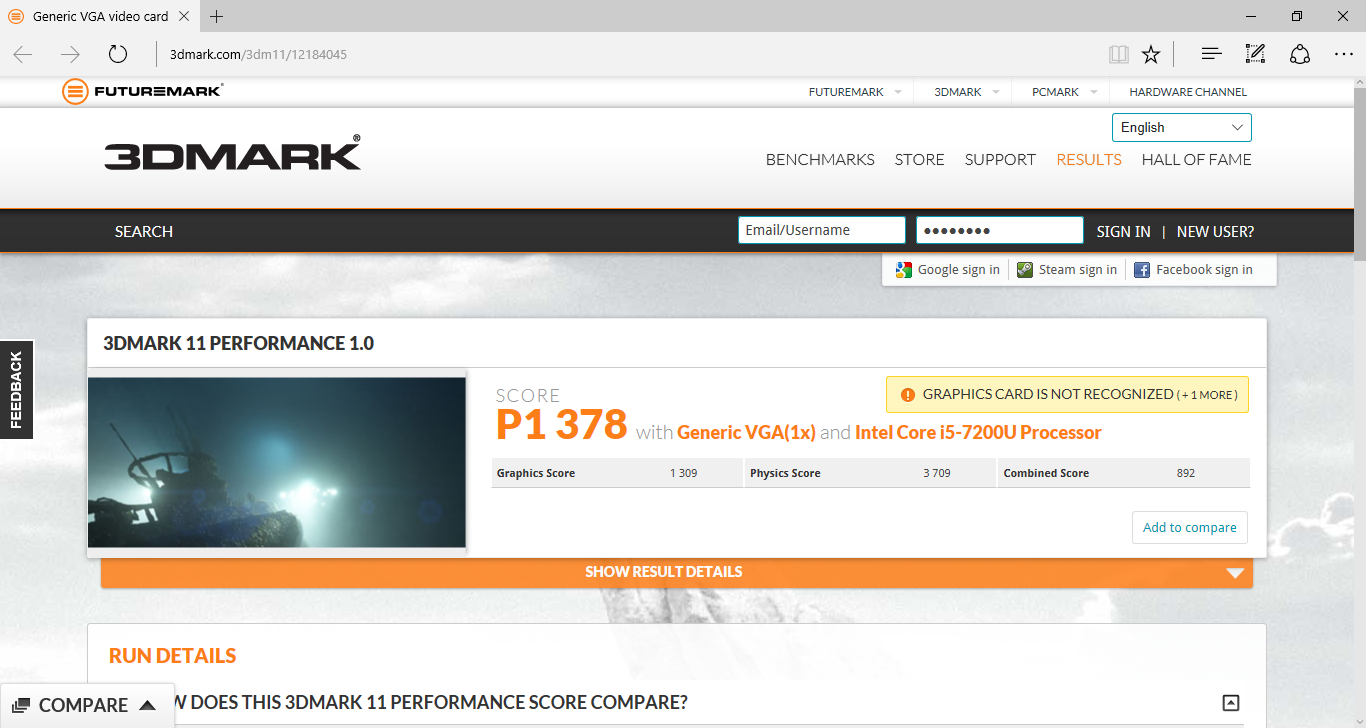
Task: Click the Add to compare button
Action: (x=1190, y=527)
